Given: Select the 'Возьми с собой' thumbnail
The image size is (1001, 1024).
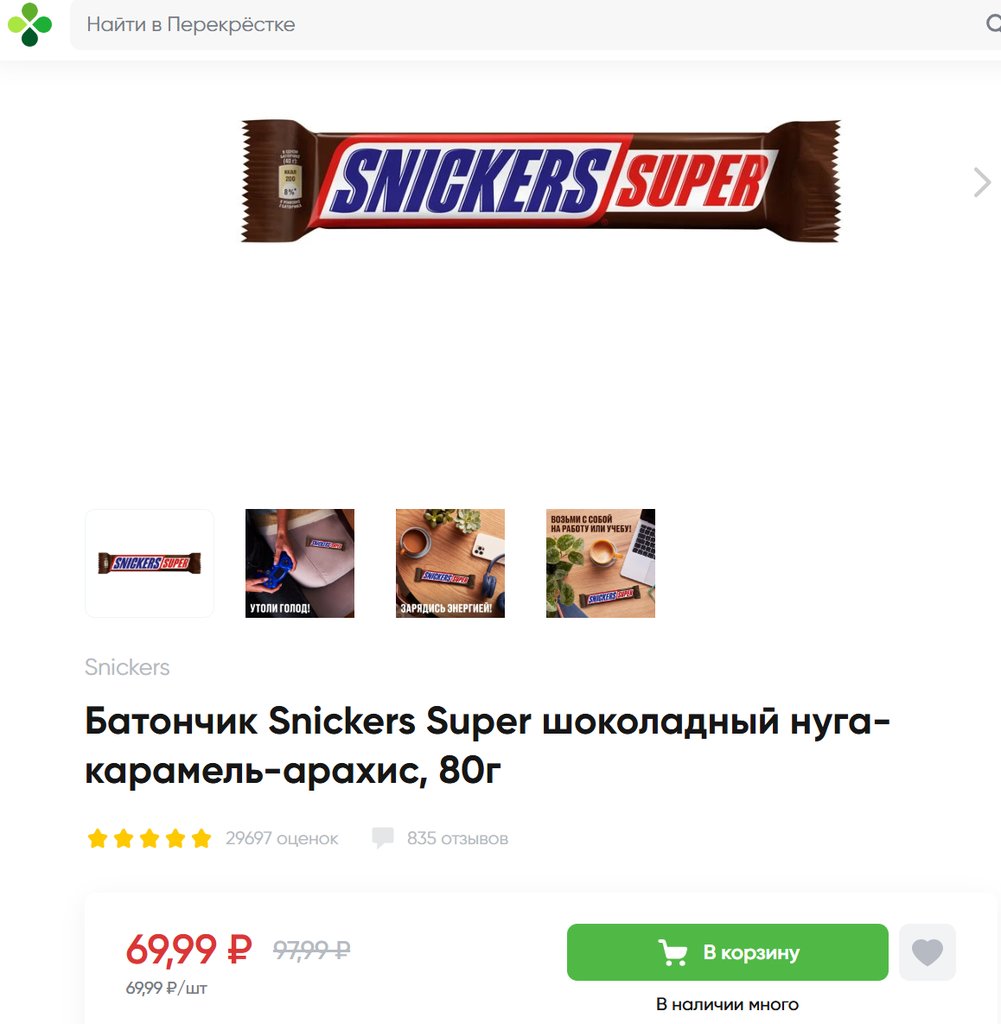Looking at the screenshot, I should [600, 563].
